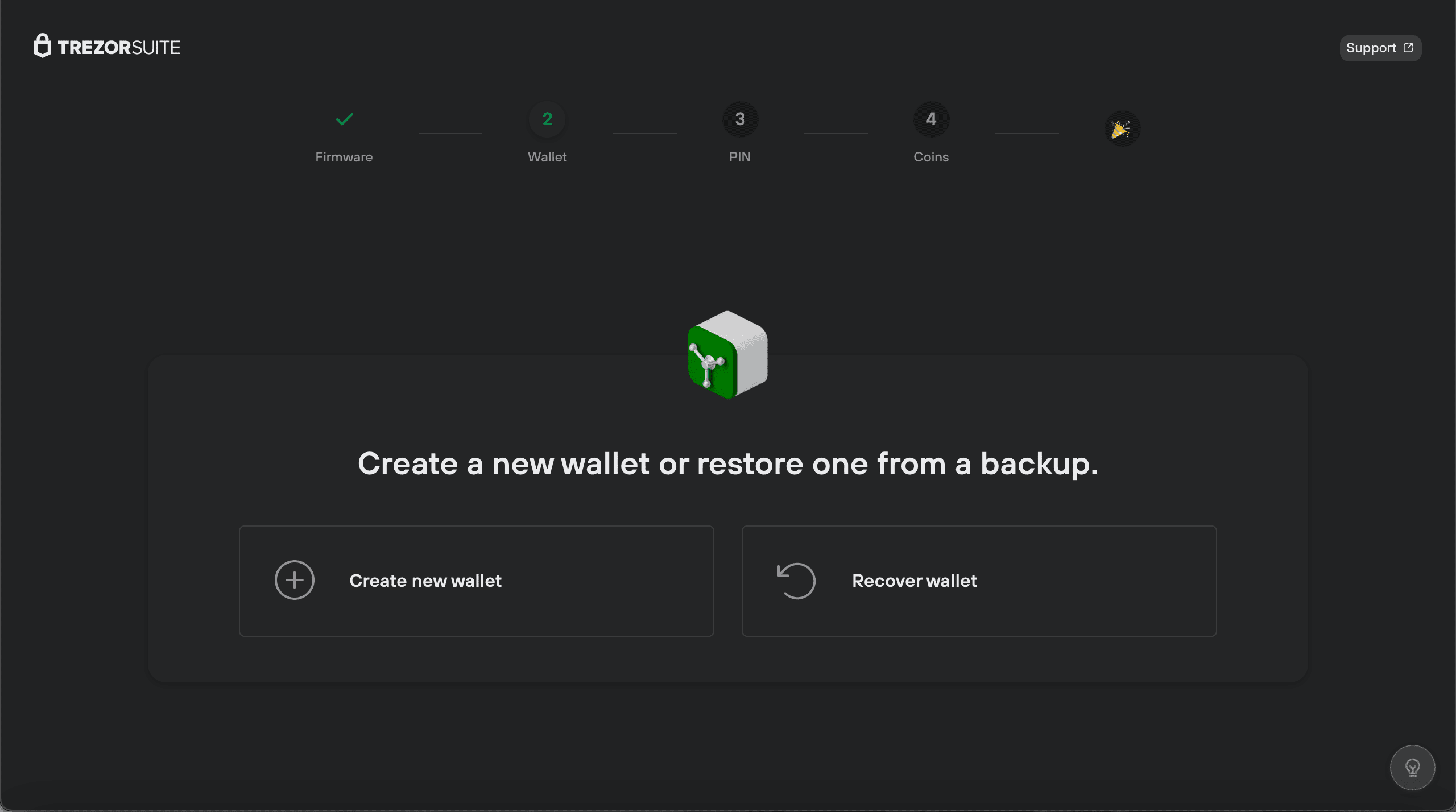This screenshot has height=812, width=1456.
Task: Click the party popper final step icon
Action: tap(1122, 128)
